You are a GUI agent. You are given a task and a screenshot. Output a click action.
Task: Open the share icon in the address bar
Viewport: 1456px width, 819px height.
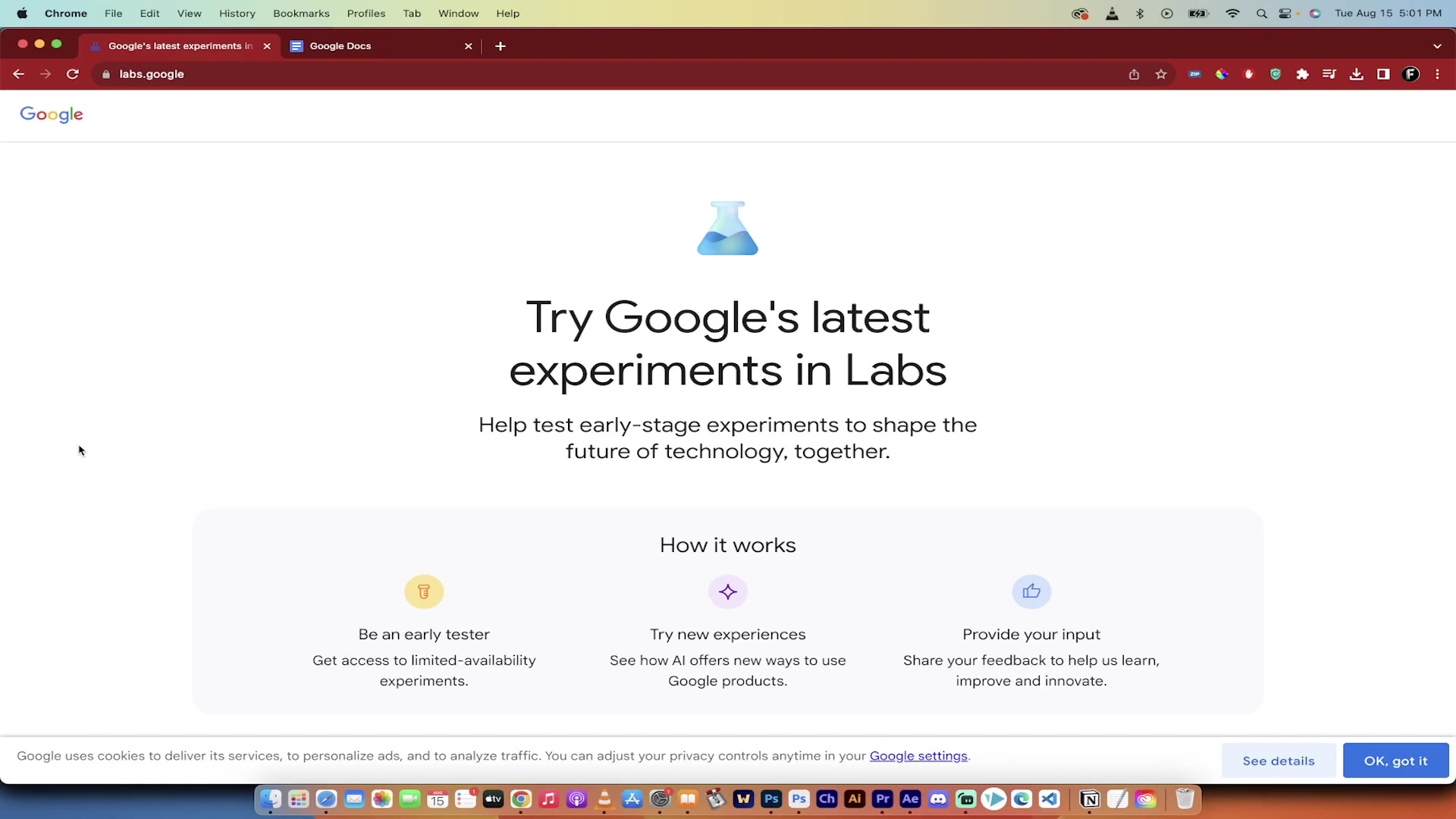[x=1134, y=74]
